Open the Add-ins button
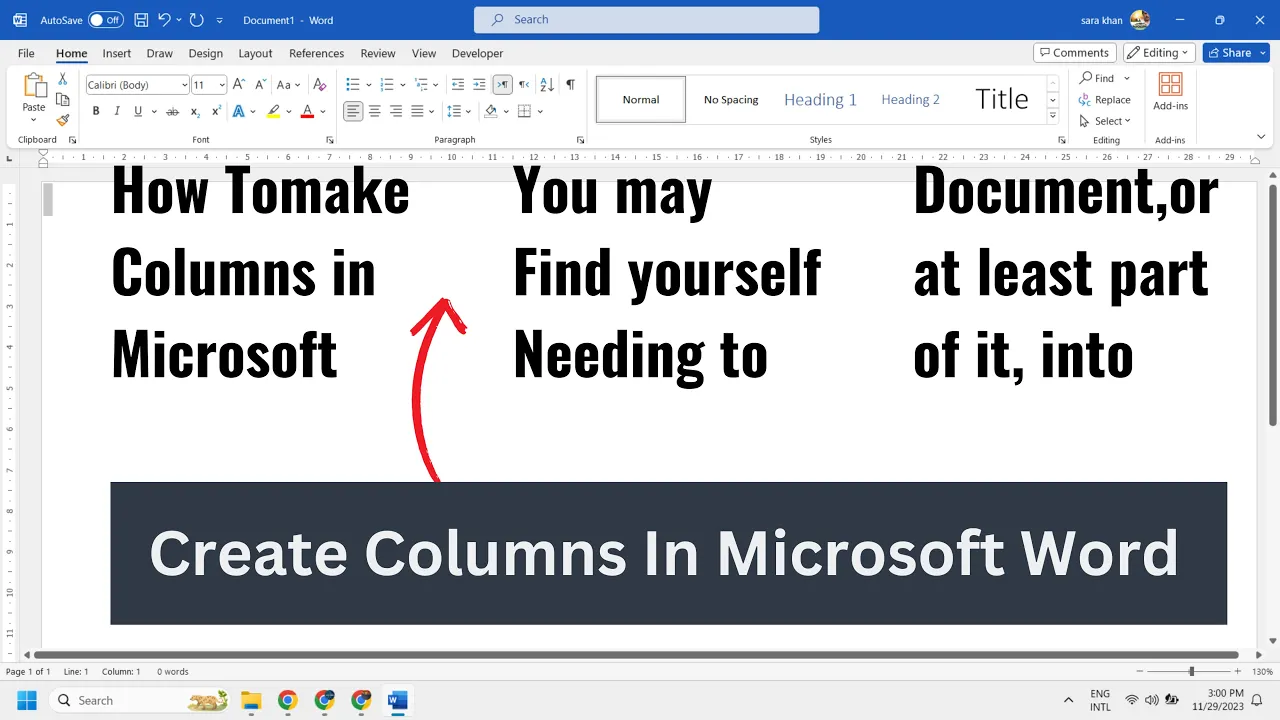The height and width of the screenshot is (720, 1280). pos(1170,92)
